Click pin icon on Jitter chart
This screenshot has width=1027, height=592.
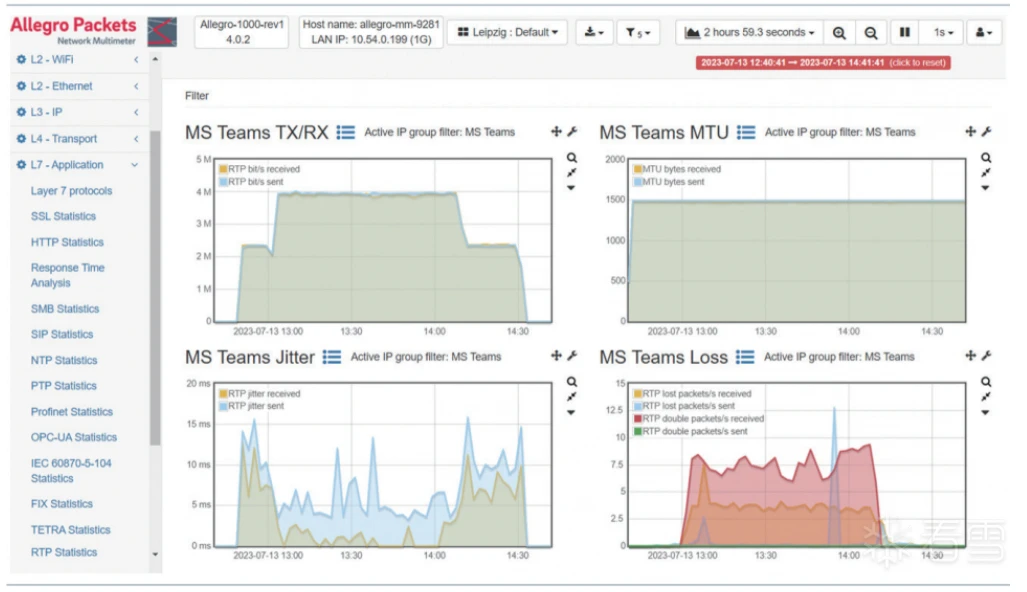click(572, 397)
